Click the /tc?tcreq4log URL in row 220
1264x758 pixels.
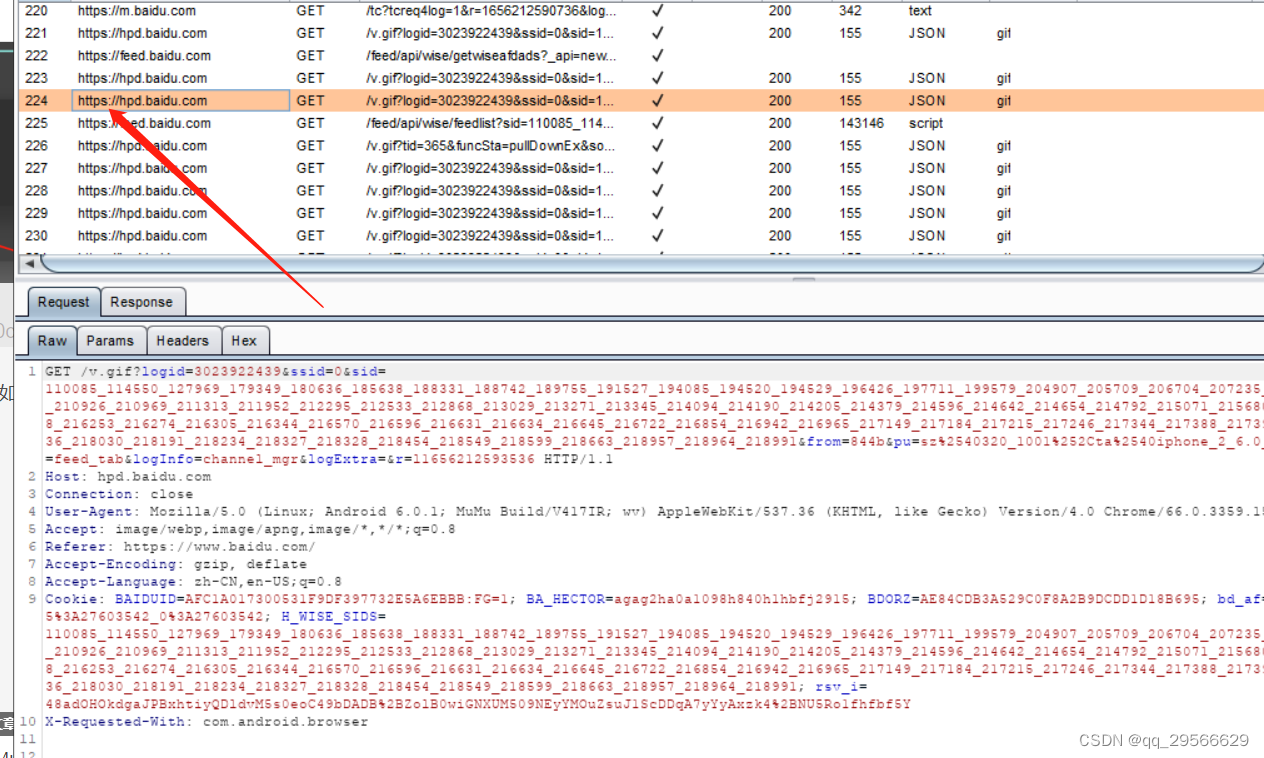click(x=491, y=11)
